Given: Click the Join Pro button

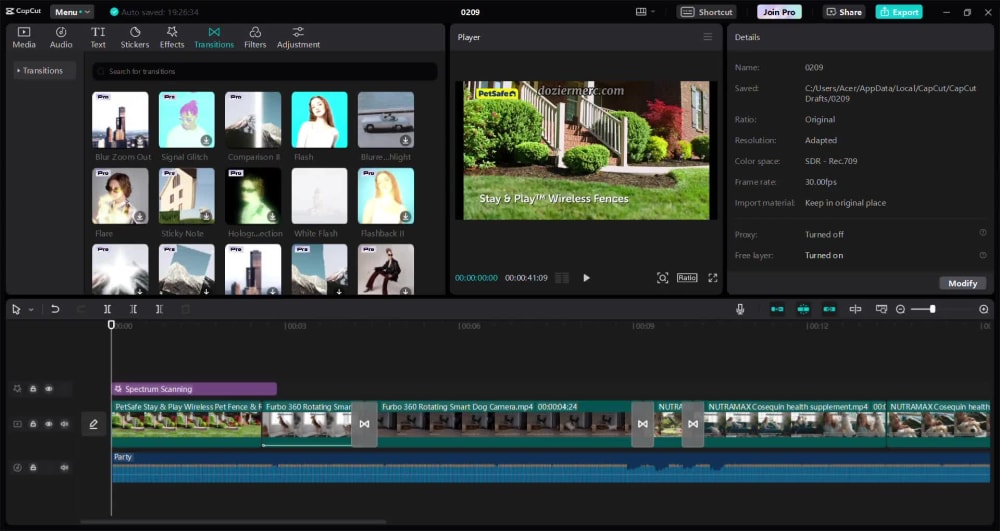Looking at the screenshot, I should (x=779, y=12).
